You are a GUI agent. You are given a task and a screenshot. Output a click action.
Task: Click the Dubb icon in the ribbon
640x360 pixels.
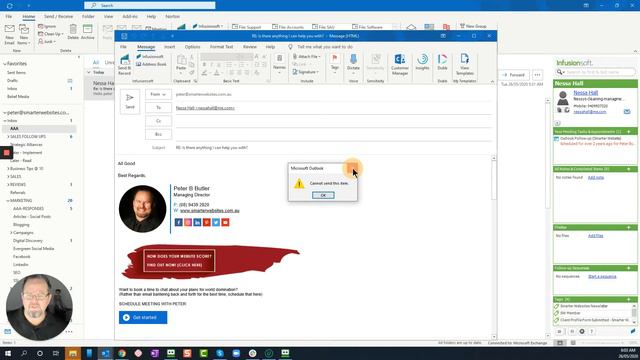tap(442, 62)
